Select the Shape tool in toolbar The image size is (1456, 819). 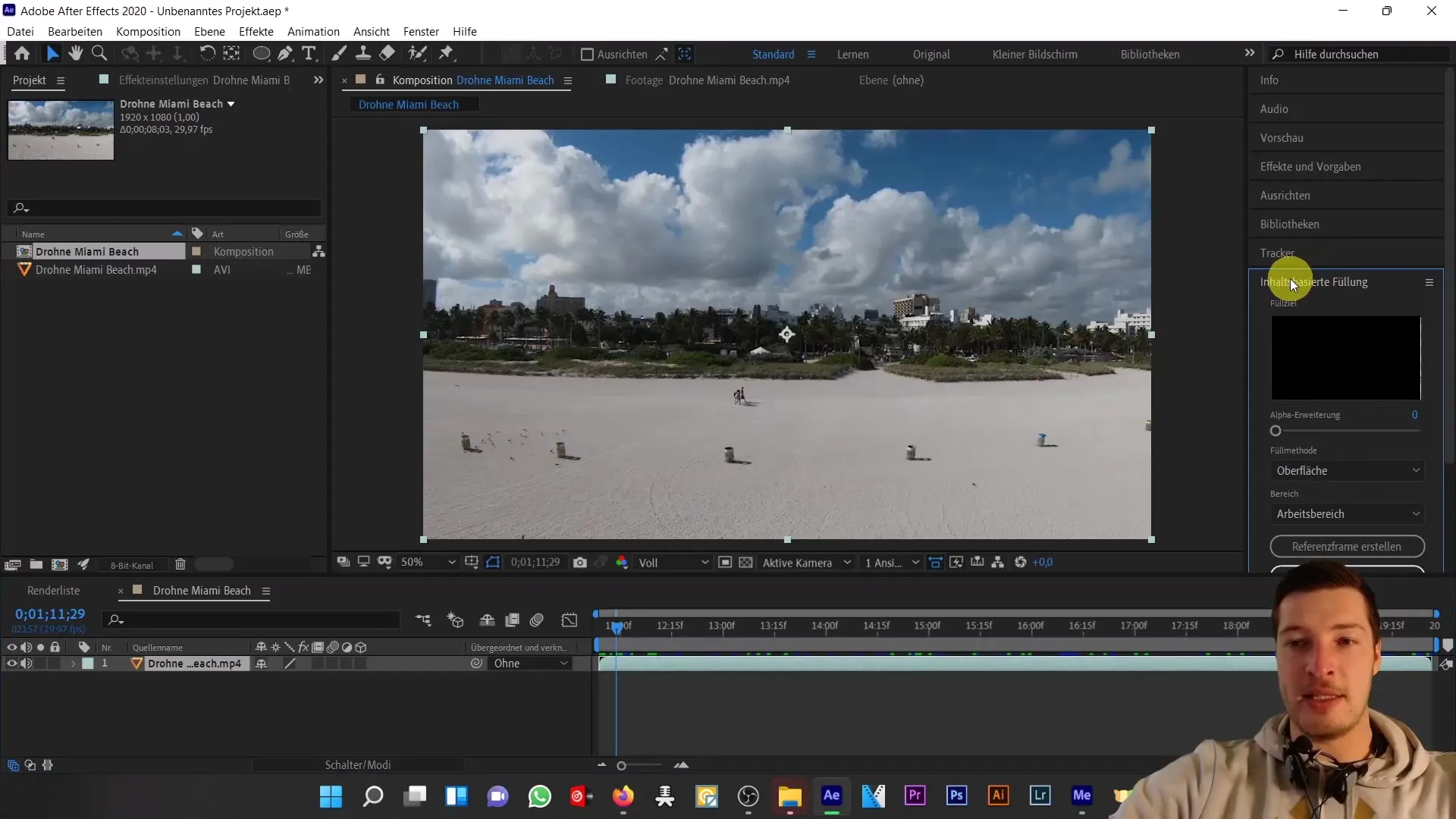[x=261, y=54]
